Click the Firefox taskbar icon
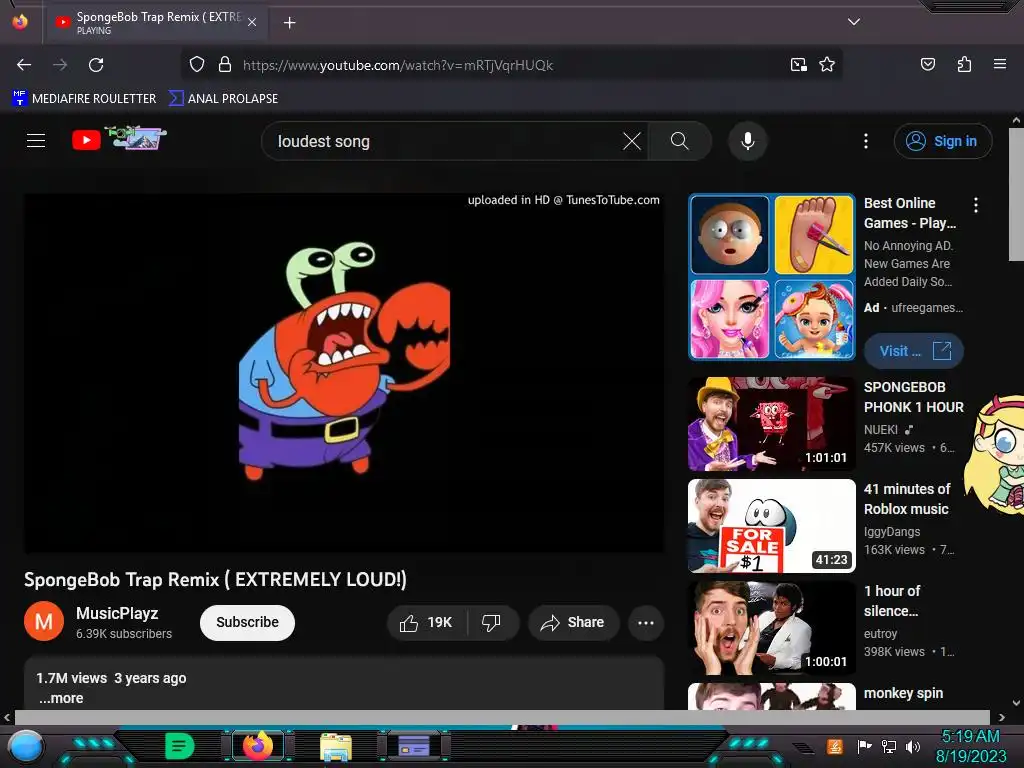Viewport: 1024px width, 768px height. tap(258, 746)
